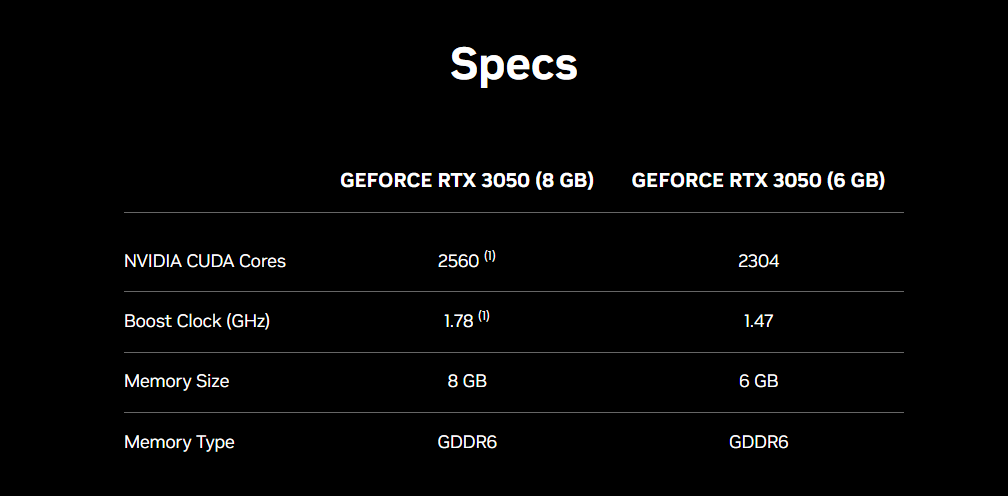
Task: Click the 1.78 boost clock value
Action: pyautogui.click(x=458, y=321)
